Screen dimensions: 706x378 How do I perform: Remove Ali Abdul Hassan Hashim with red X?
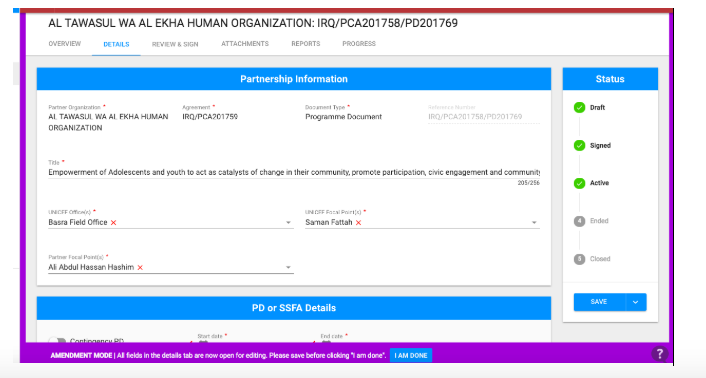(x=140, y=268)
